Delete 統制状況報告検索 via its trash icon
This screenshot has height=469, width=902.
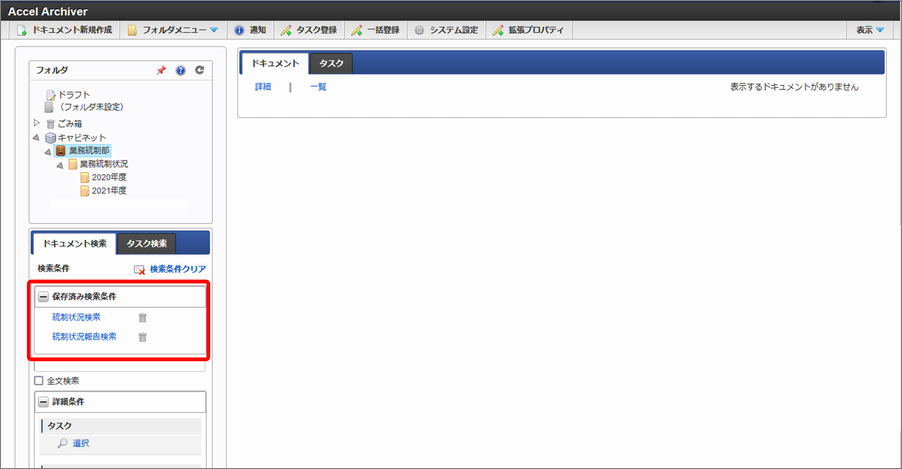143,337
